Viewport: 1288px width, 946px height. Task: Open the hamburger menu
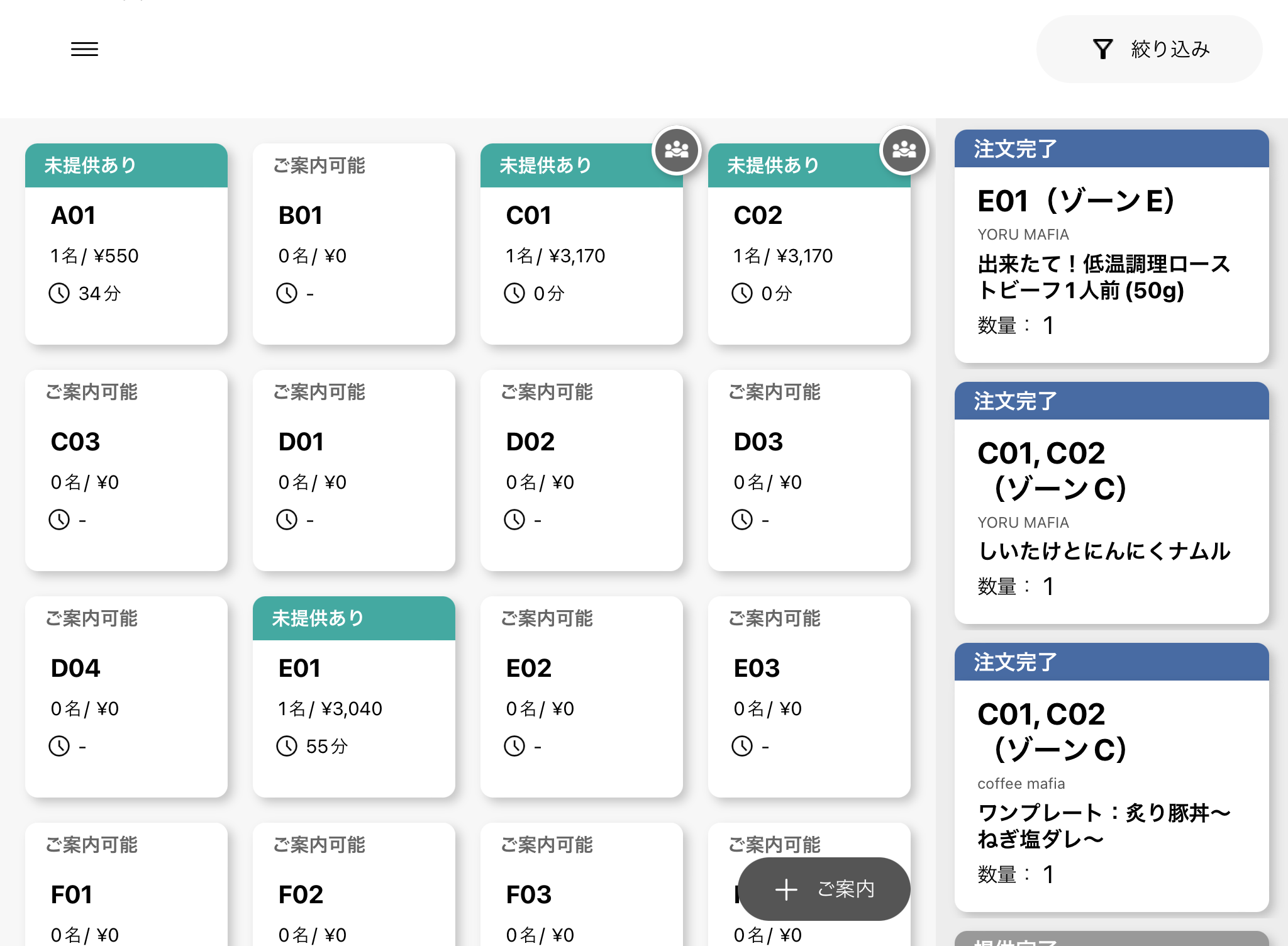pyautogui.click(x=84, y=49)
